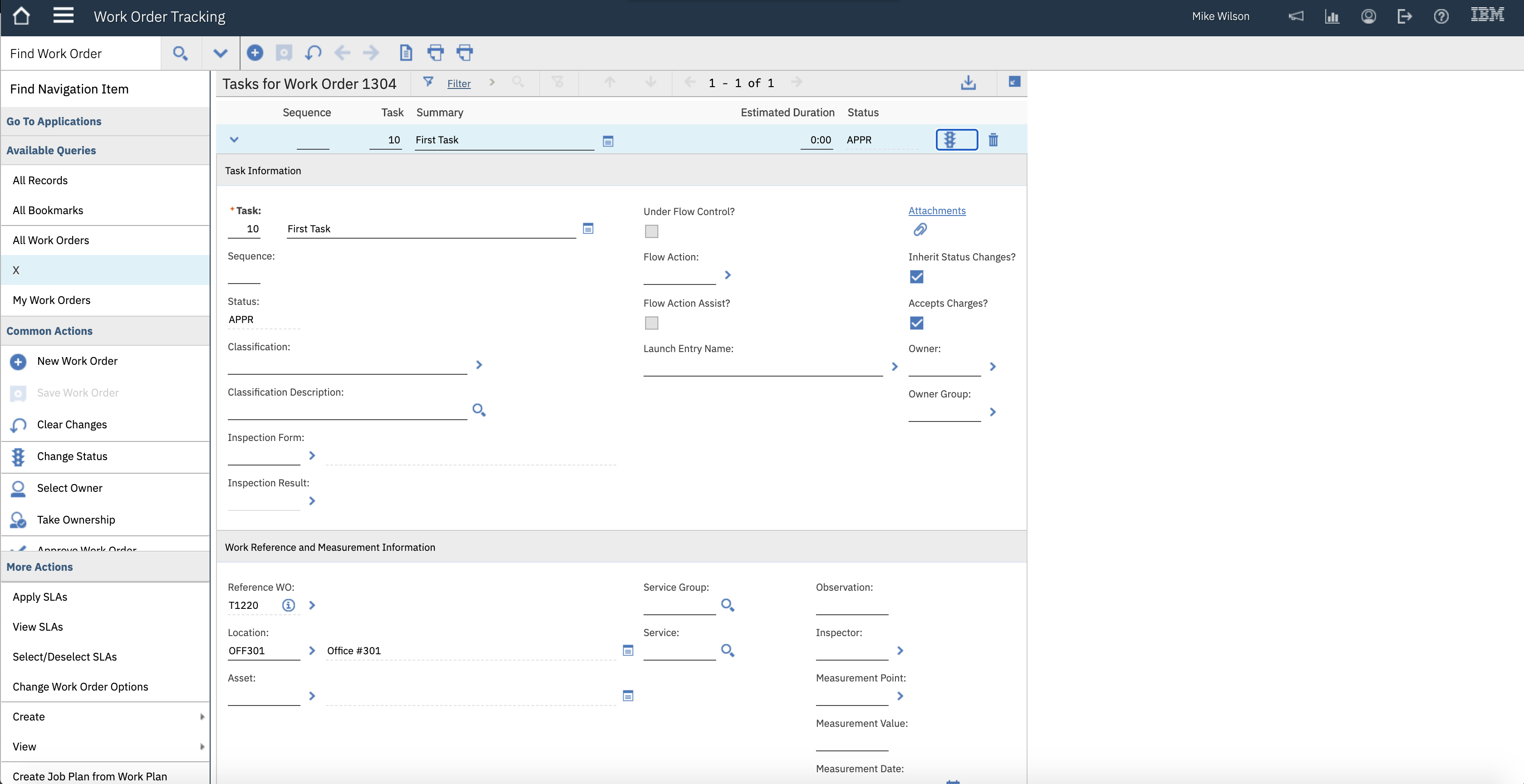Viewport: 1524px width, 784px height.
Task: Open the Attachments paperclip icon
Action: tap(919, 230)
